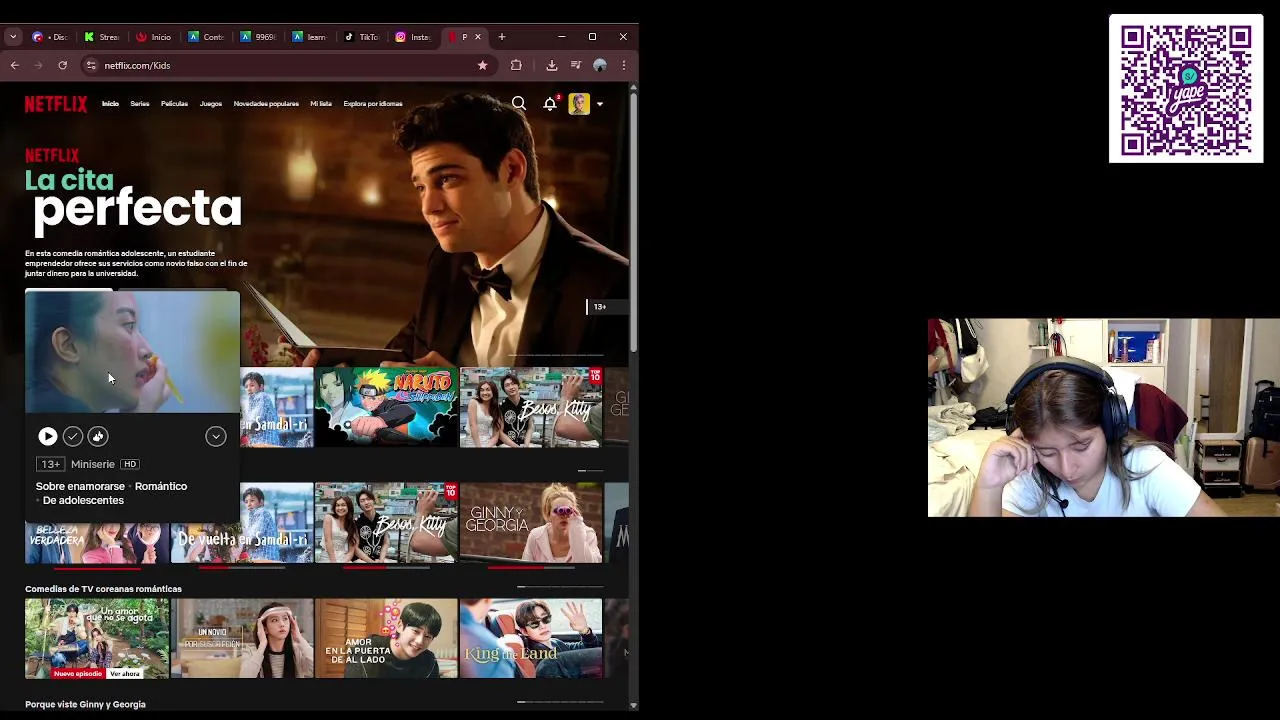Play the hovered preview title
Viewport: 1280px width, 720px height.
[x=47, y=436]
